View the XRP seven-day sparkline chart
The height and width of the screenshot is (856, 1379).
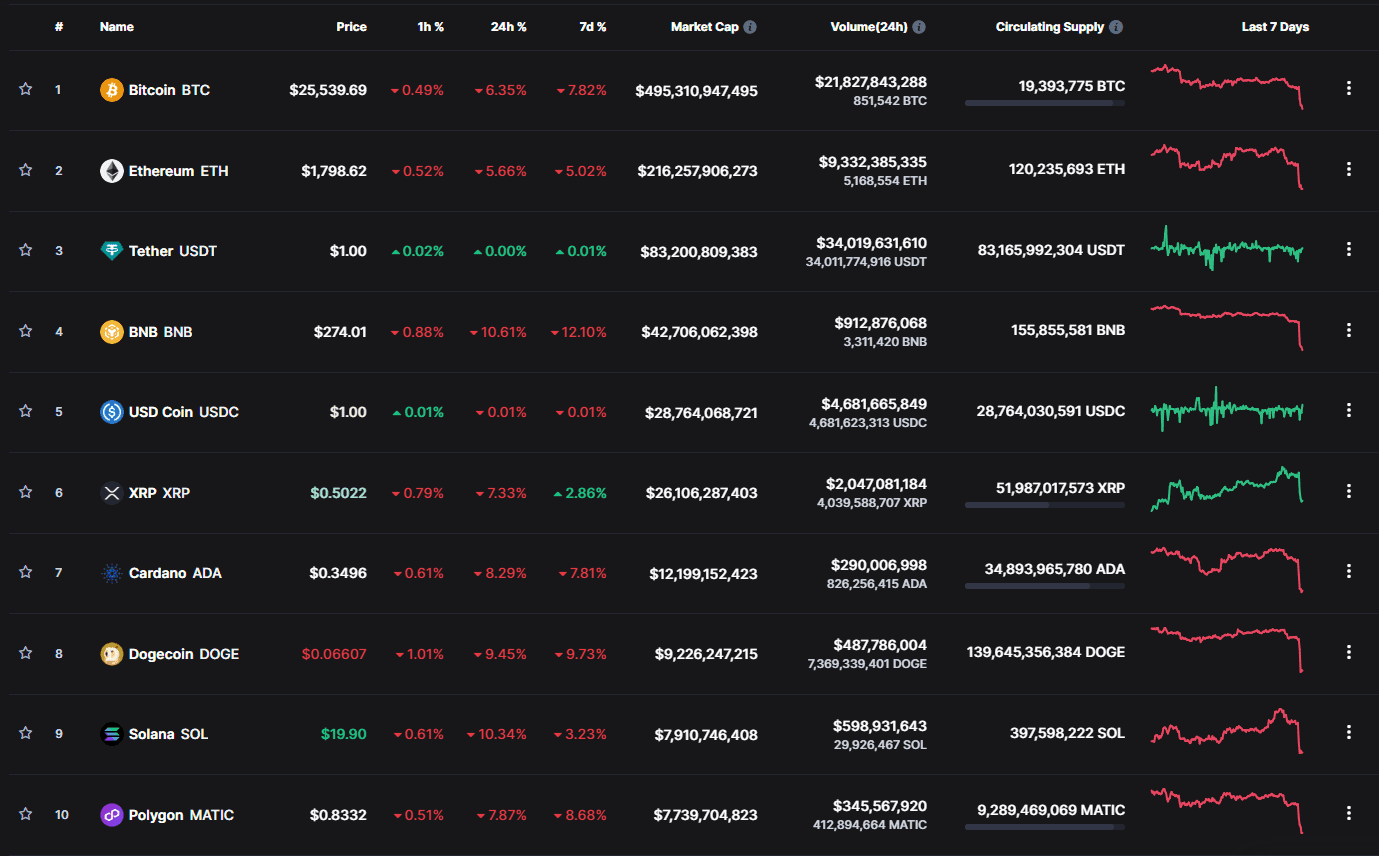pos(1227,489)
